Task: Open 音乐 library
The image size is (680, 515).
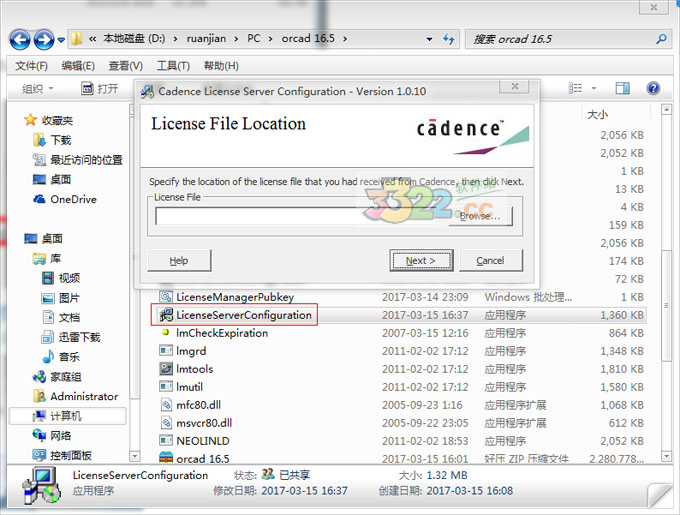Action: (x=61, y=357)
